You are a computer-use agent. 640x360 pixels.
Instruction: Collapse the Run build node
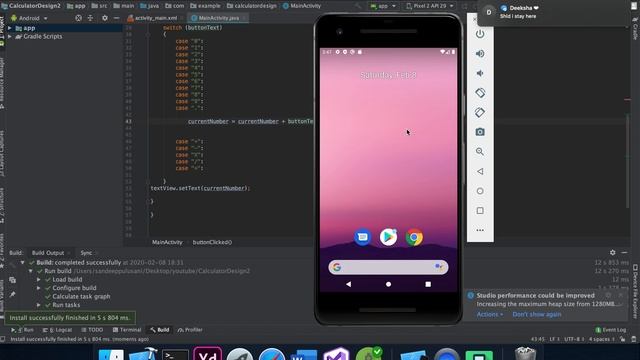click(x=31, y=271)
